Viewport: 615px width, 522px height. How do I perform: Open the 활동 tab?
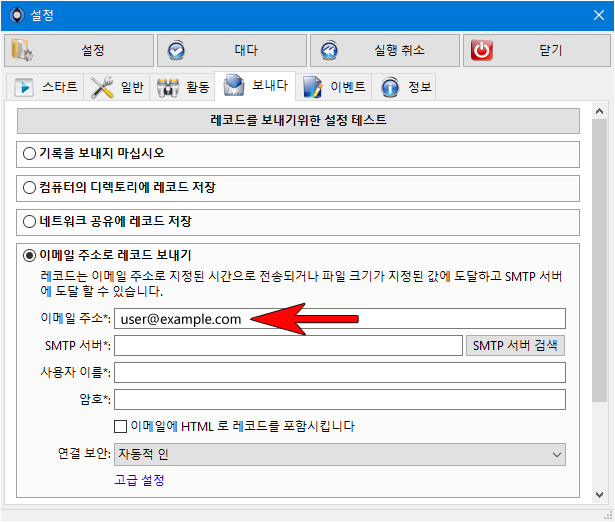[182, 87]
